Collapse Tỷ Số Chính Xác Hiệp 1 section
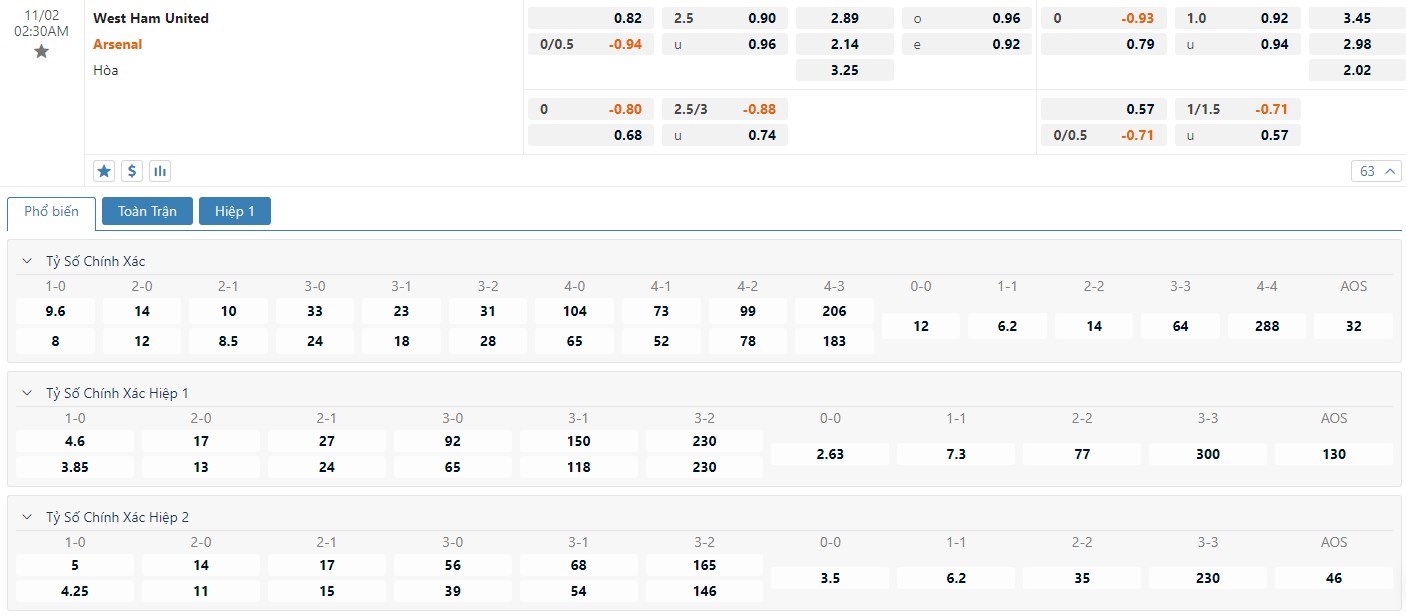Viewport: 1406px width, 616px height. 27,393
